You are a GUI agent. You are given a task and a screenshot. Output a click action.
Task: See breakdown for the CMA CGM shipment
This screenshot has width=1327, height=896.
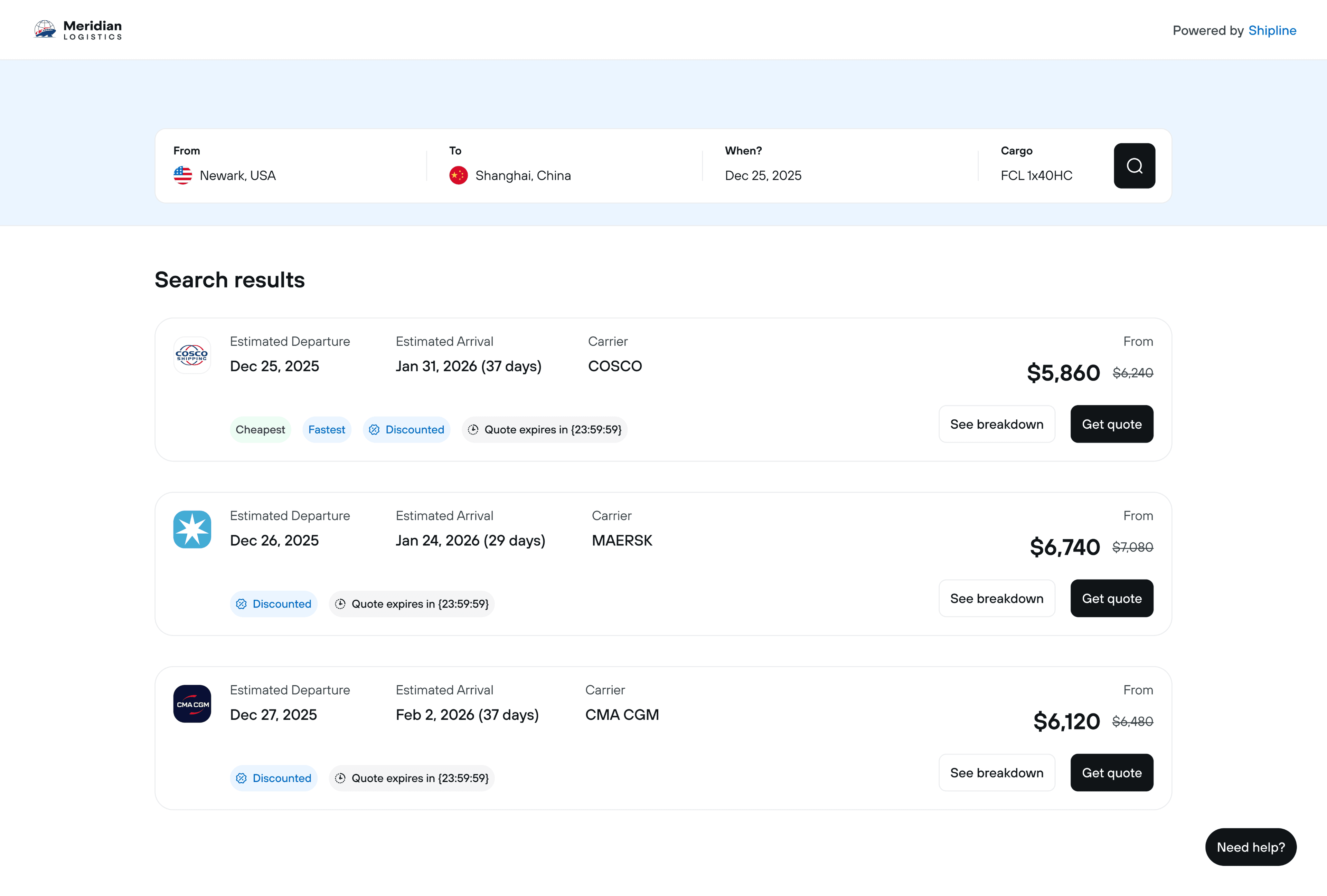tap(996, 772)
